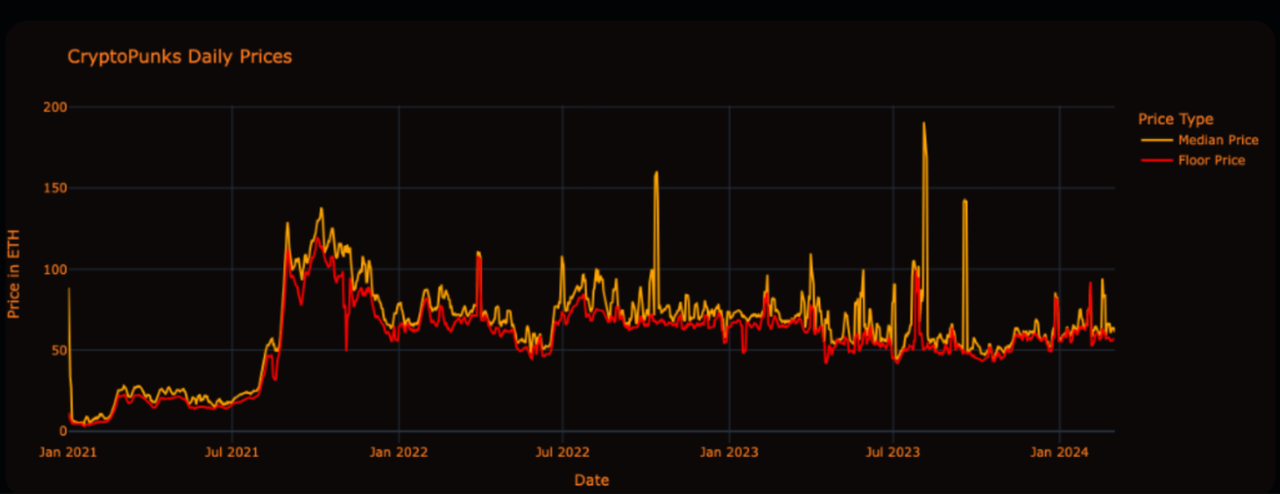This screenshot has height=494, width=1280.
Task: Click the CryptoPunks Daily Prices chart title
Action: (x=180, y=57)
